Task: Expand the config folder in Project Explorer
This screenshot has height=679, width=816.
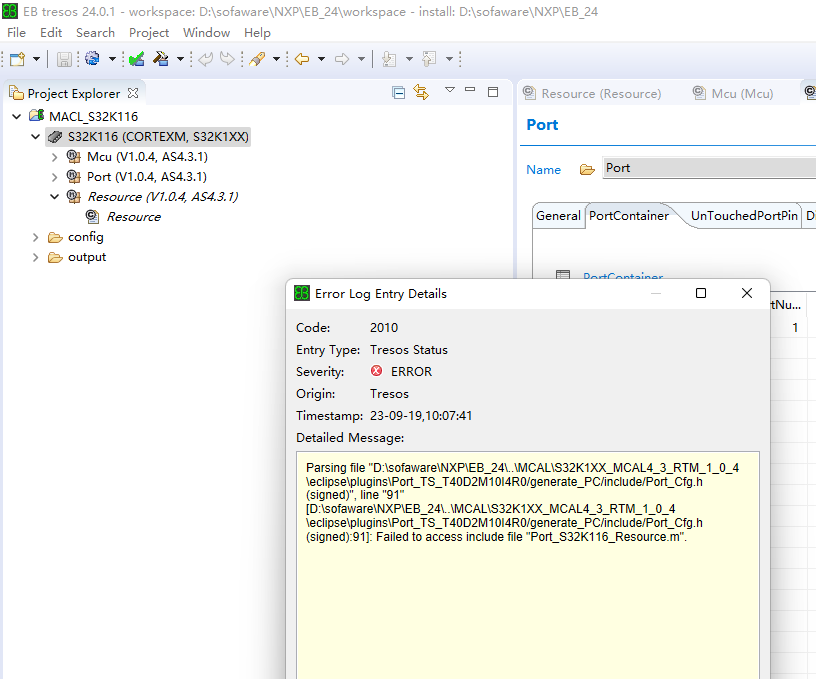Action: pos(36,236)
